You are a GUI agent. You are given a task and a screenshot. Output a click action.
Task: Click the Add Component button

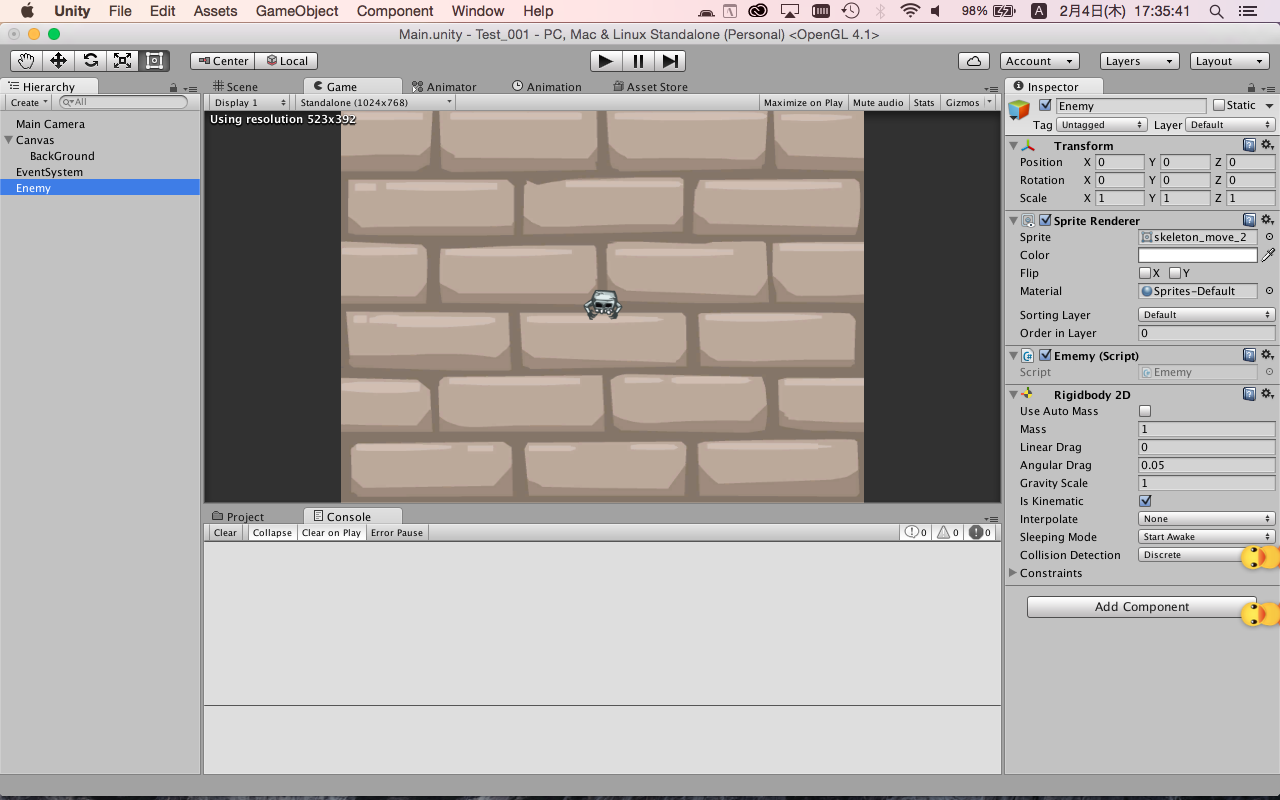click(x=1142, y=607)
